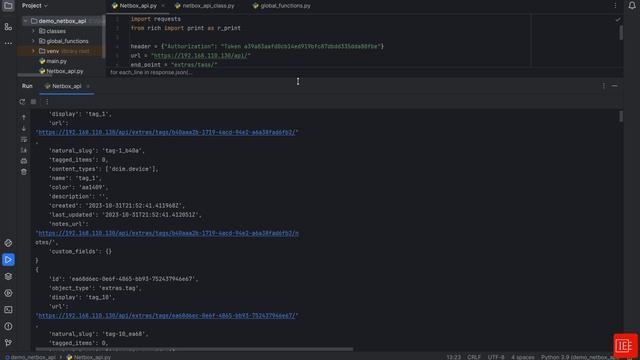Screen dimensions: 640x360
Task: Click the console vertical scrollbar thumb
Action: (x=621, y=116)
